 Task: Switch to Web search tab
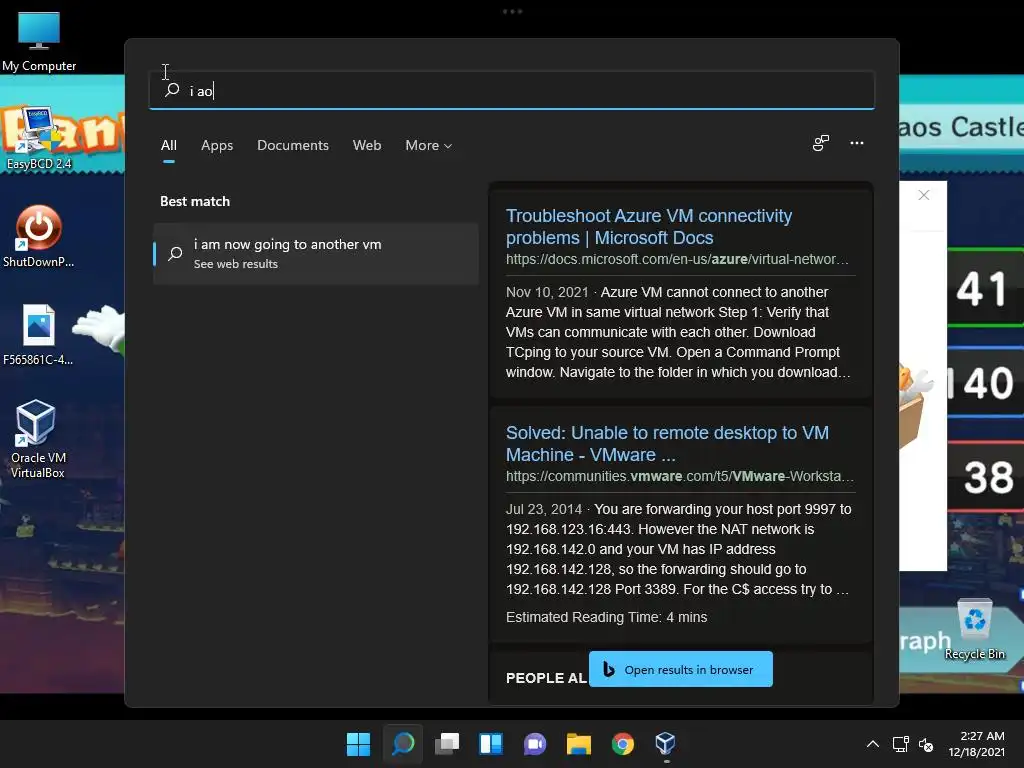pos(367,145)
